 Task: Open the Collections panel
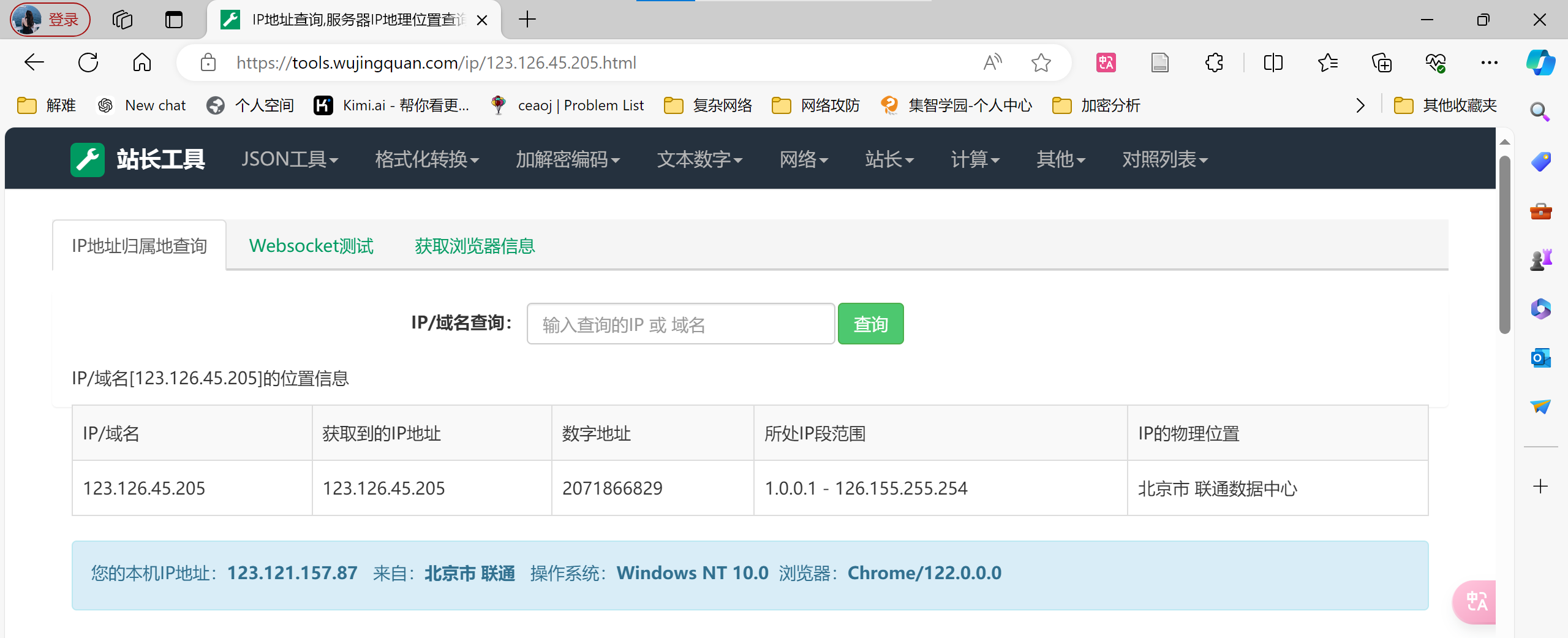tap(1382, 63)
